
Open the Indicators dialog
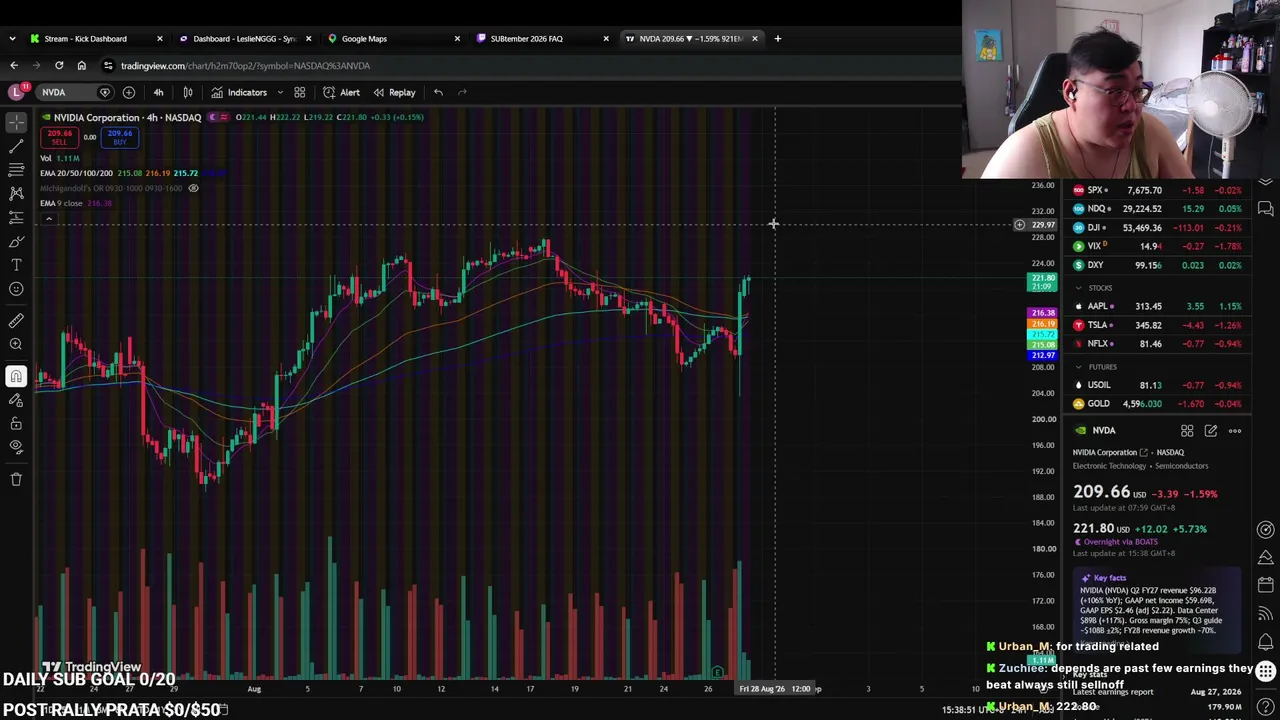click(x=239, y=92)
